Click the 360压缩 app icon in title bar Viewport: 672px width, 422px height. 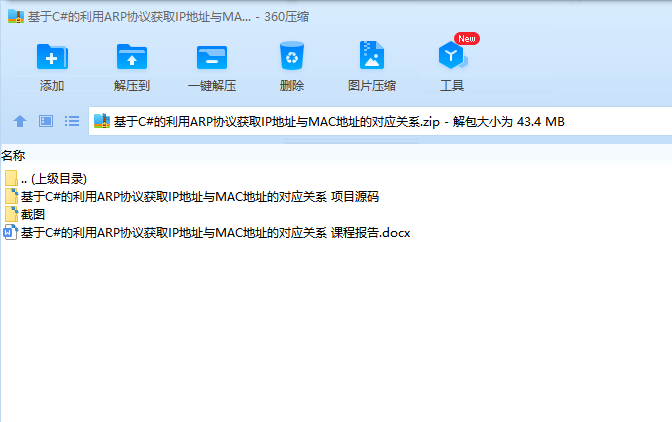[16, 16]
